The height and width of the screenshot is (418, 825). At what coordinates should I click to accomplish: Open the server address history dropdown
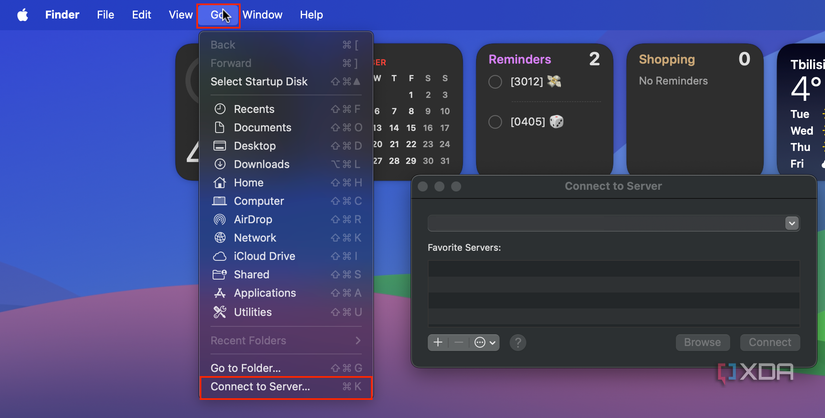792,223
